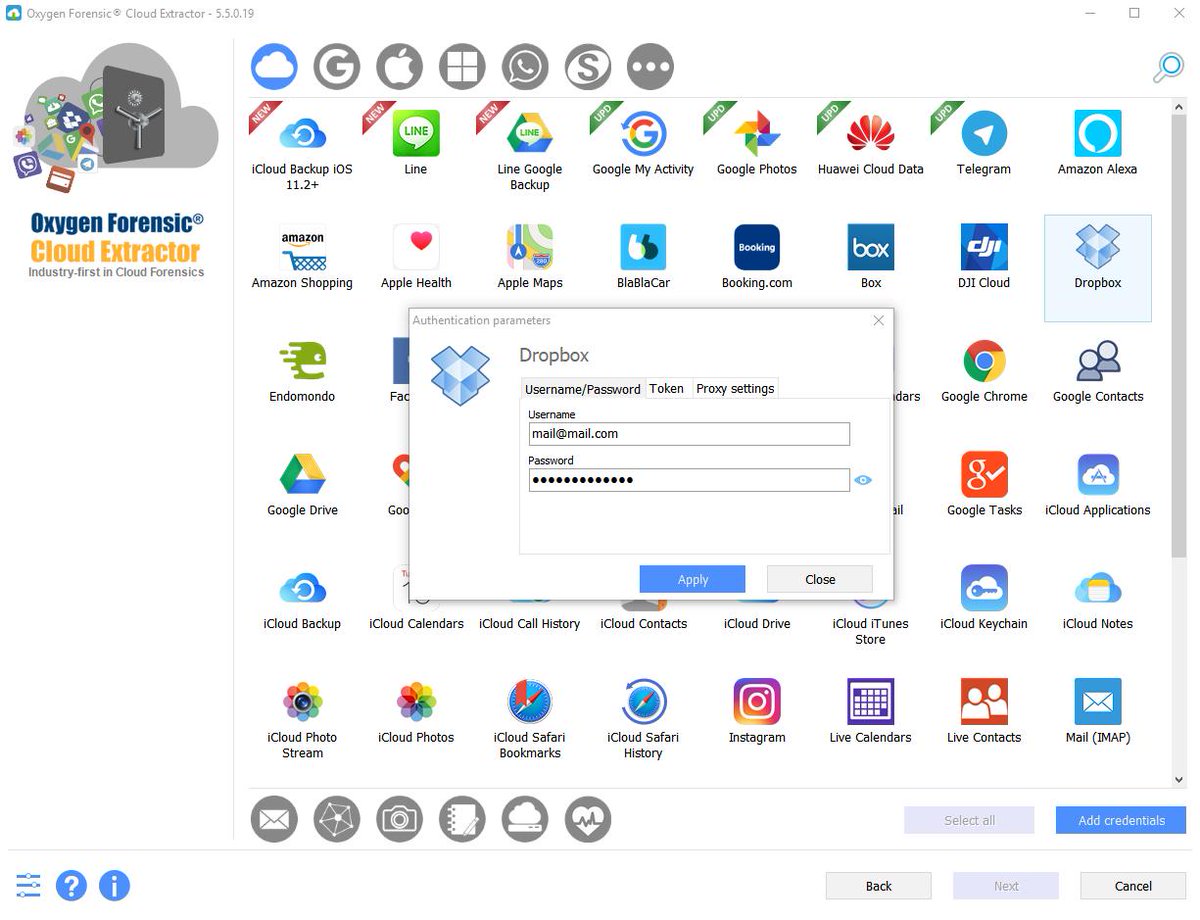Select the Google My Activity service
The image size is (1200, 920).
pos(643,143)
